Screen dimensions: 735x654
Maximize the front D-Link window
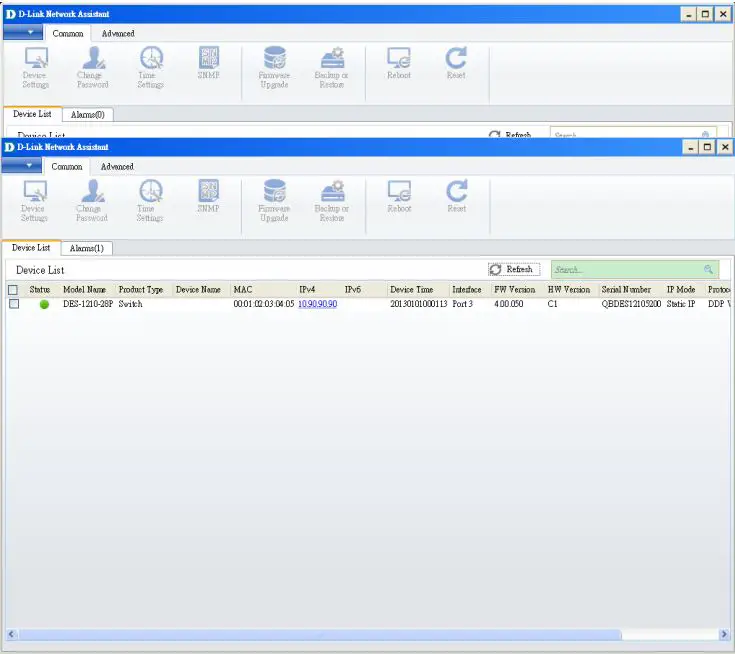click(x=707, y=148)
